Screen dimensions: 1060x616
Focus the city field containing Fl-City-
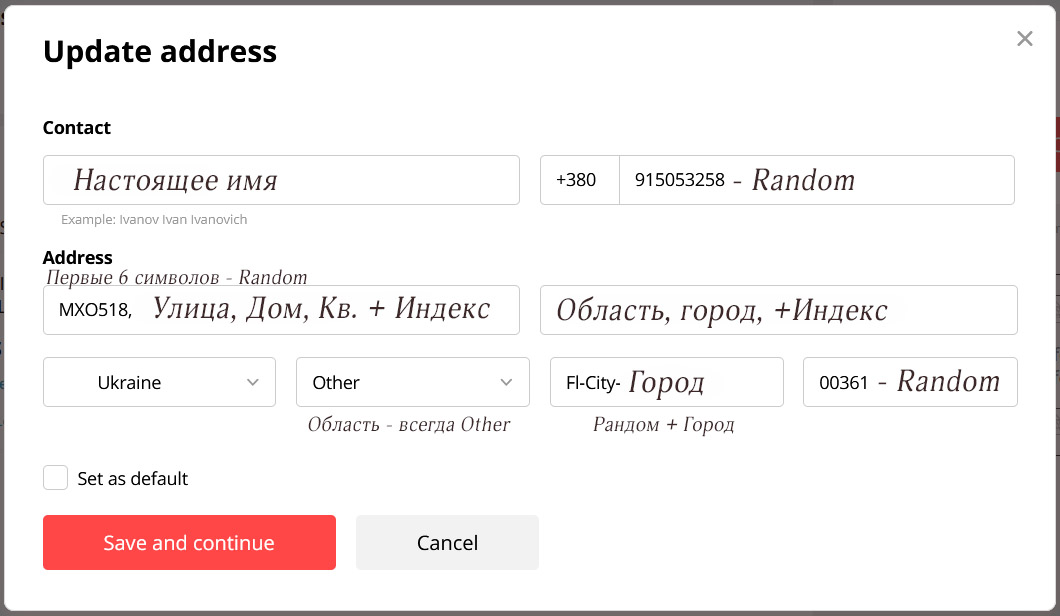click(667, 382)
